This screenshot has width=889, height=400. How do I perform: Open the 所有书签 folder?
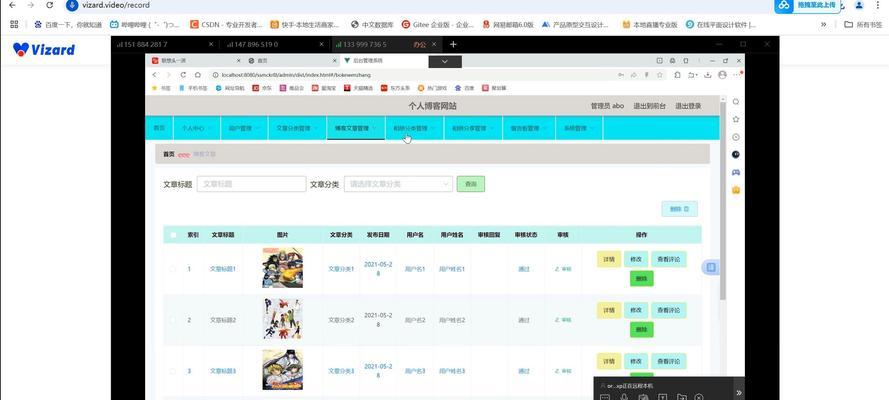pos(863,24)
